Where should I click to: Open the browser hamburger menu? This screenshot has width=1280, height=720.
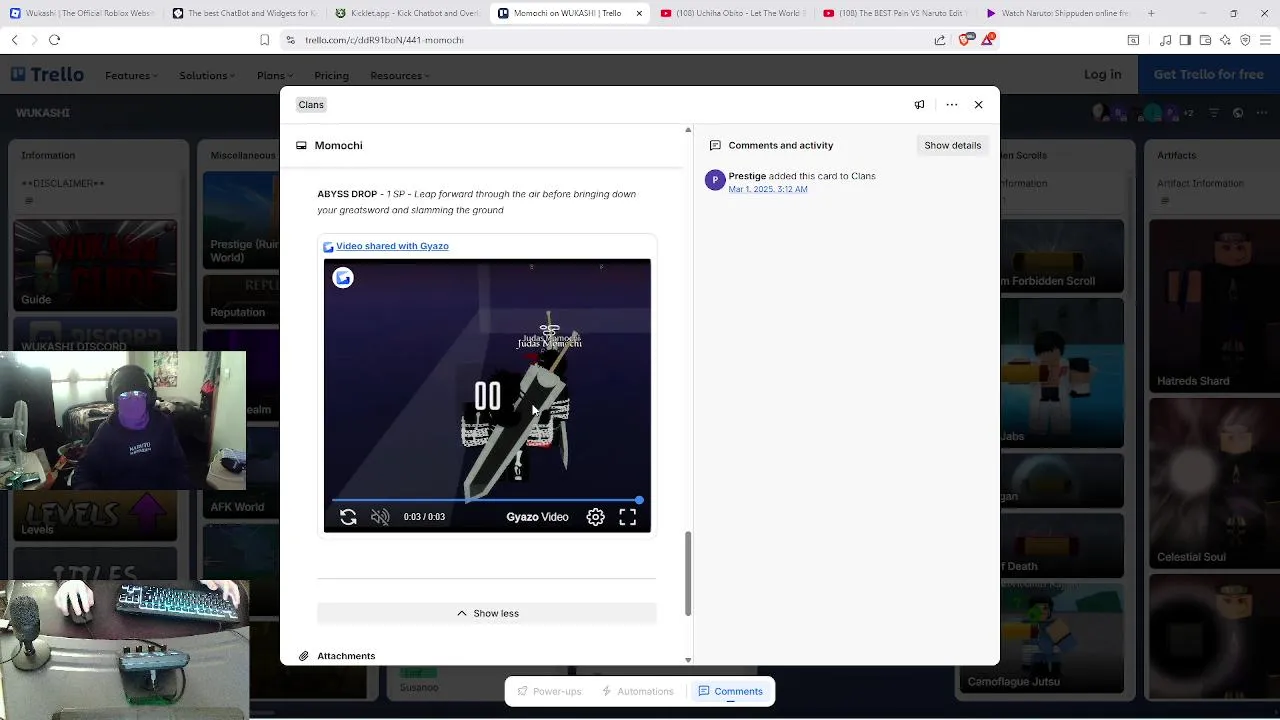point(1265,40)
